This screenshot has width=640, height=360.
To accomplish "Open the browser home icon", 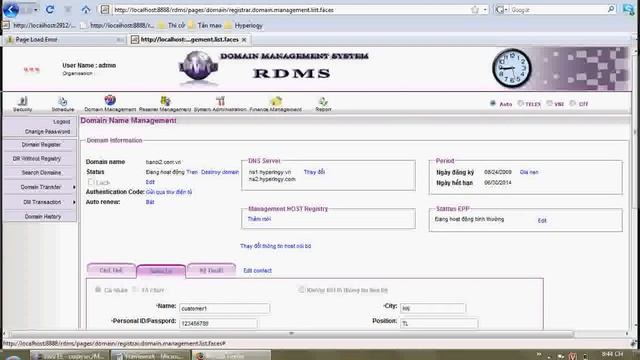I will coord(86,10).
